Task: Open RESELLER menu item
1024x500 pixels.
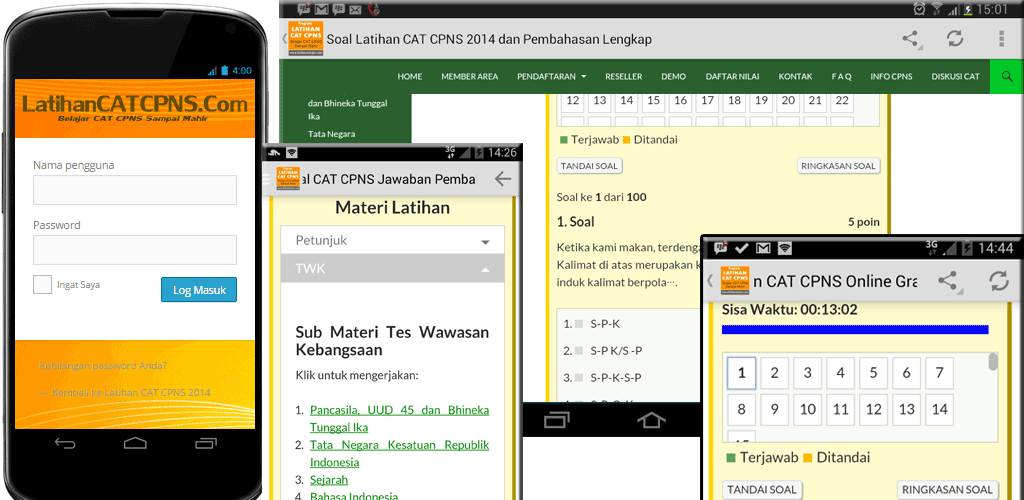Action: (624, 76)
